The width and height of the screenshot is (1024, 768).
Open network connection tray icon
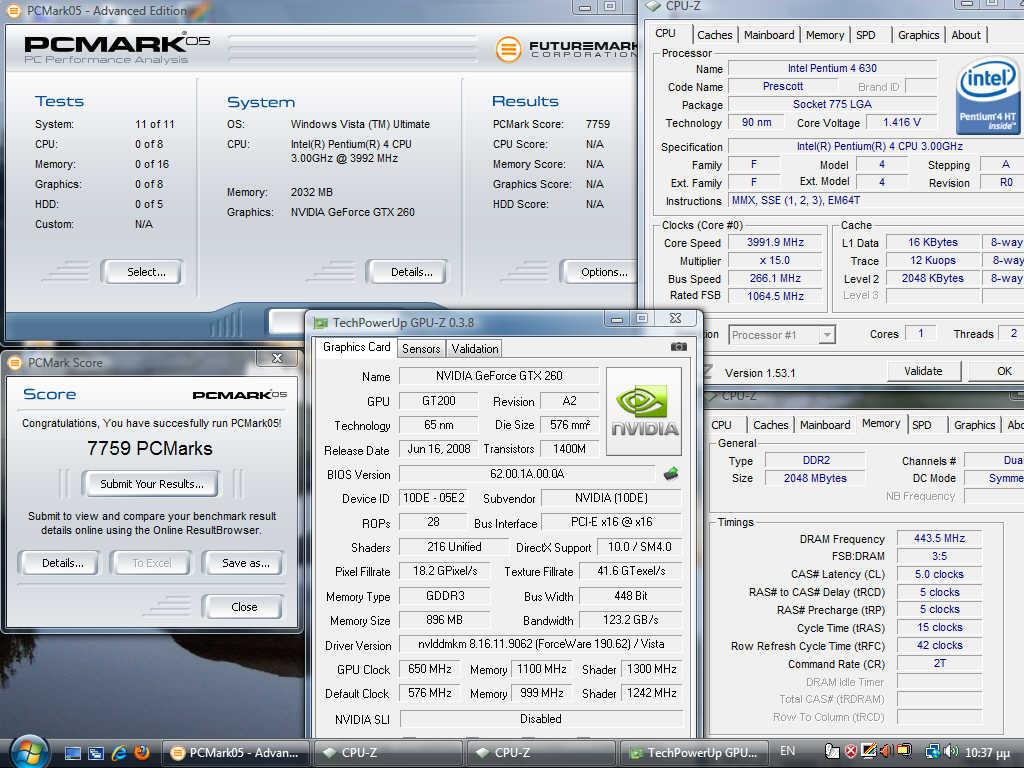[933, 752]
